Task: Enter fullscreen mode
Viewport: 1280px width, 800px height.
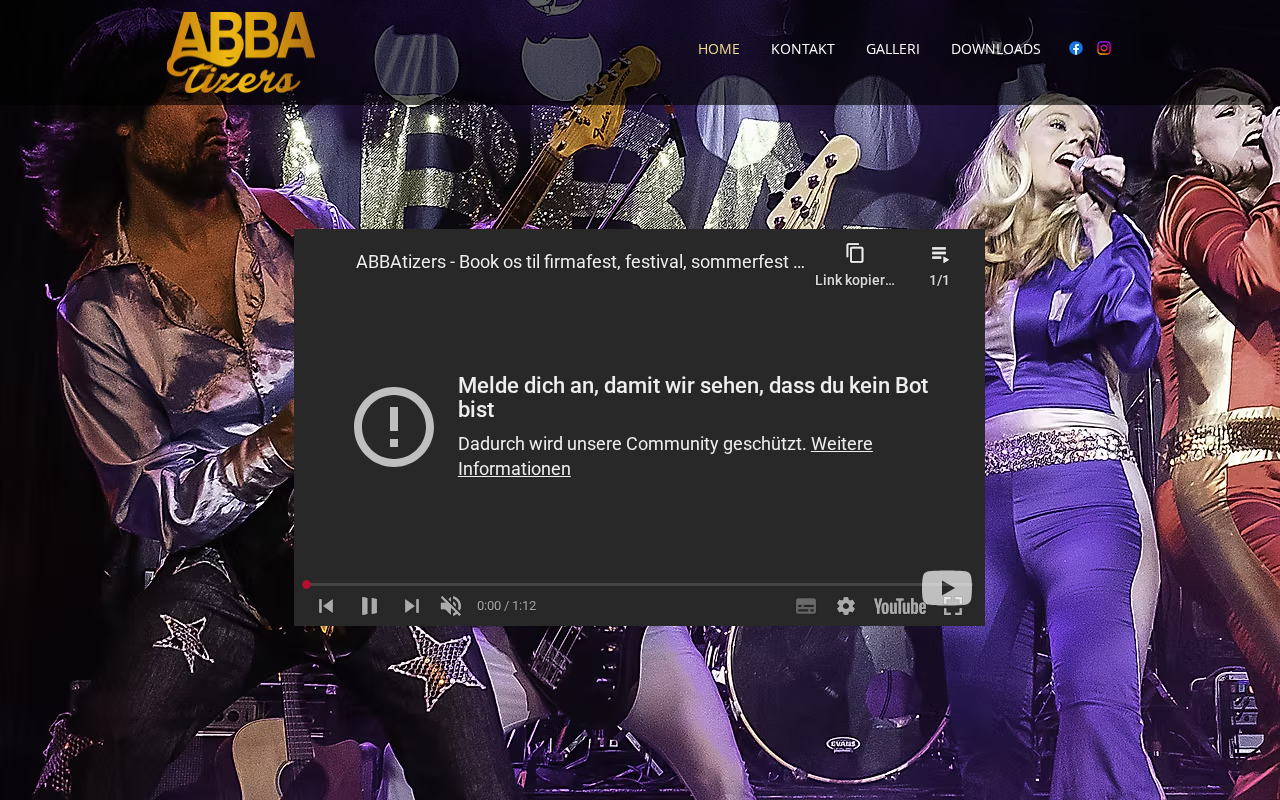Action: coord(953,606)
